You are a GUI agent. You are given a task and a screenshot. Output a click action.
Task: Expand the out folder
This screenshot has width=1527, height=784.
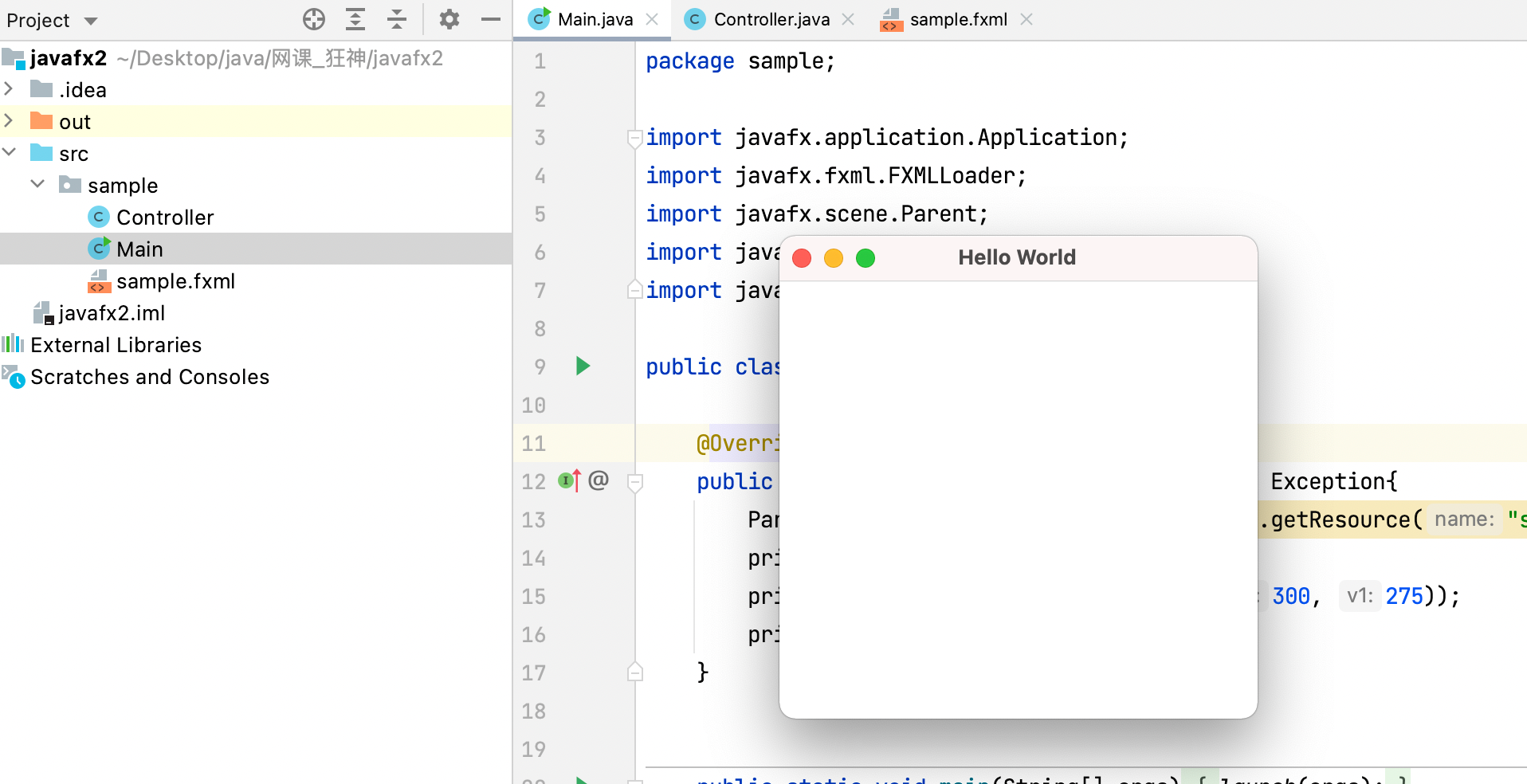click(10, 121)
